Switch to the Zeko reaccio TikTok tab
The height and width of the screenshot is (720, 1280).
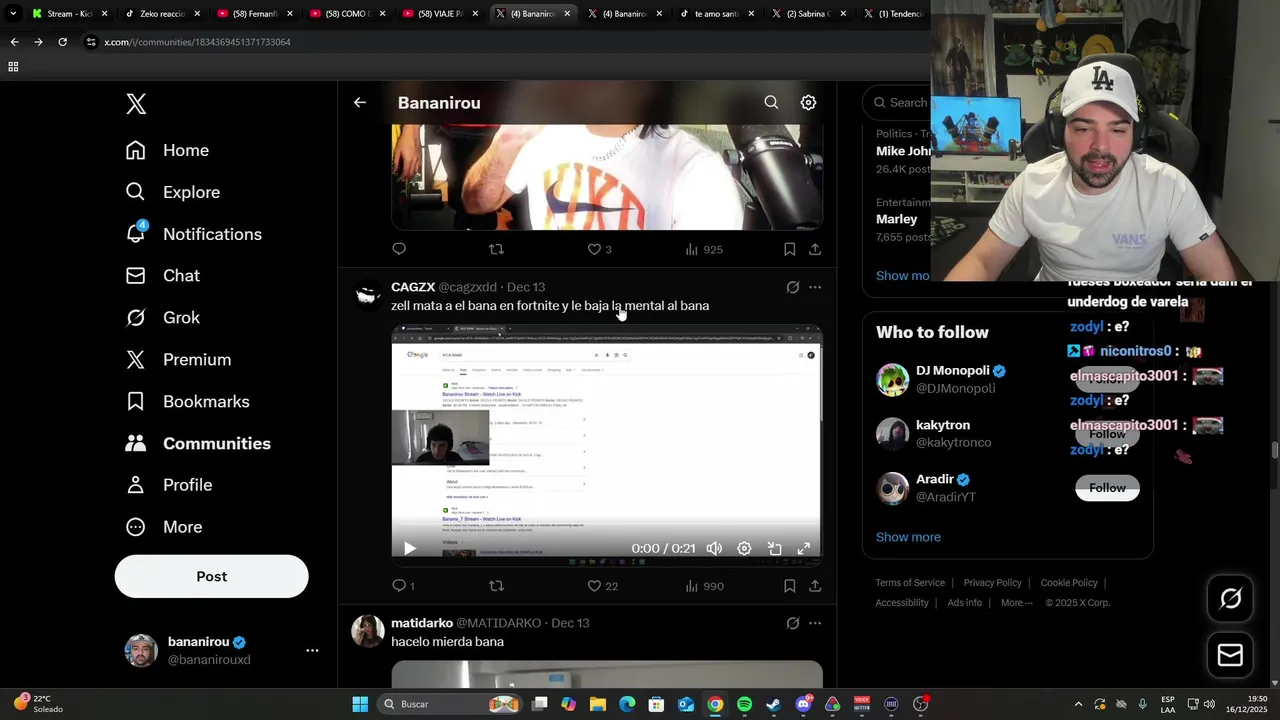[162, 14]
